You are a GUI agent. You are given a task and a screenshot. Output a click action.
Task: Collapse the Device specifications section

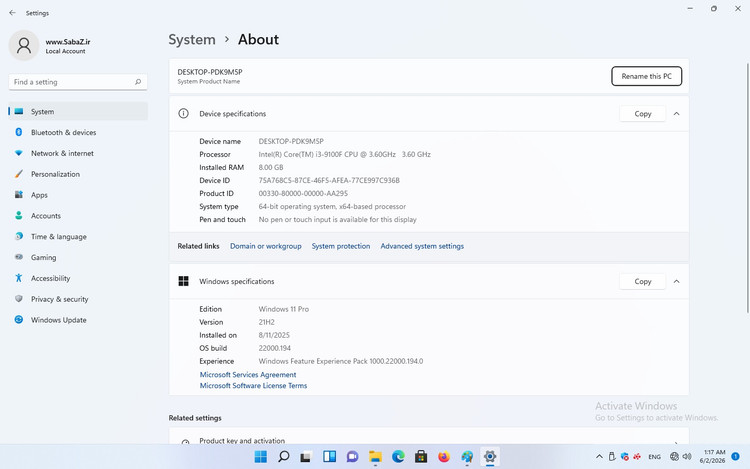pos(676,114)
